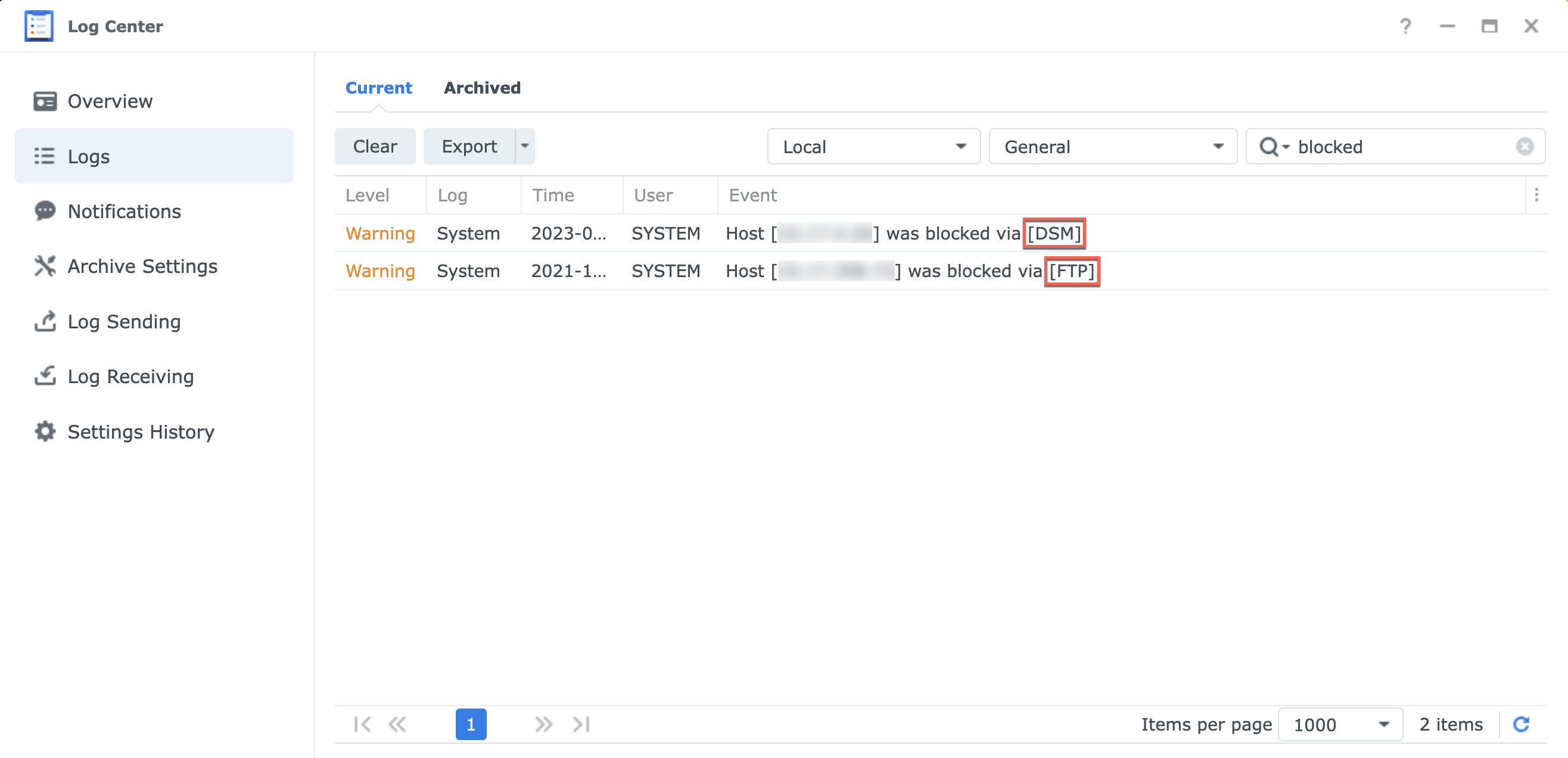Expand the Export options arrow

[524, 146]
